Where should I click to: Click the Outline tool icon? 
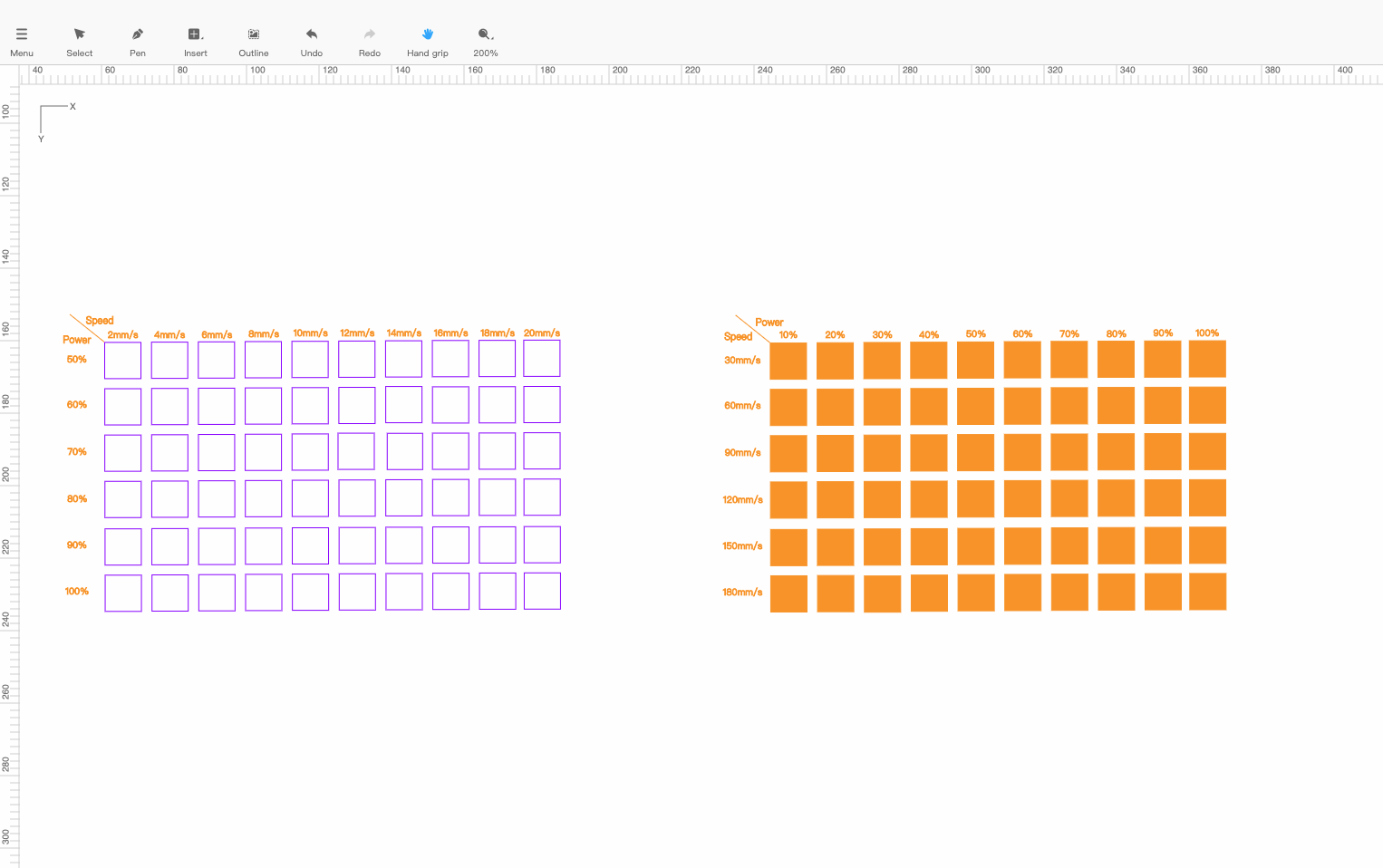click(x=254, y=34)
